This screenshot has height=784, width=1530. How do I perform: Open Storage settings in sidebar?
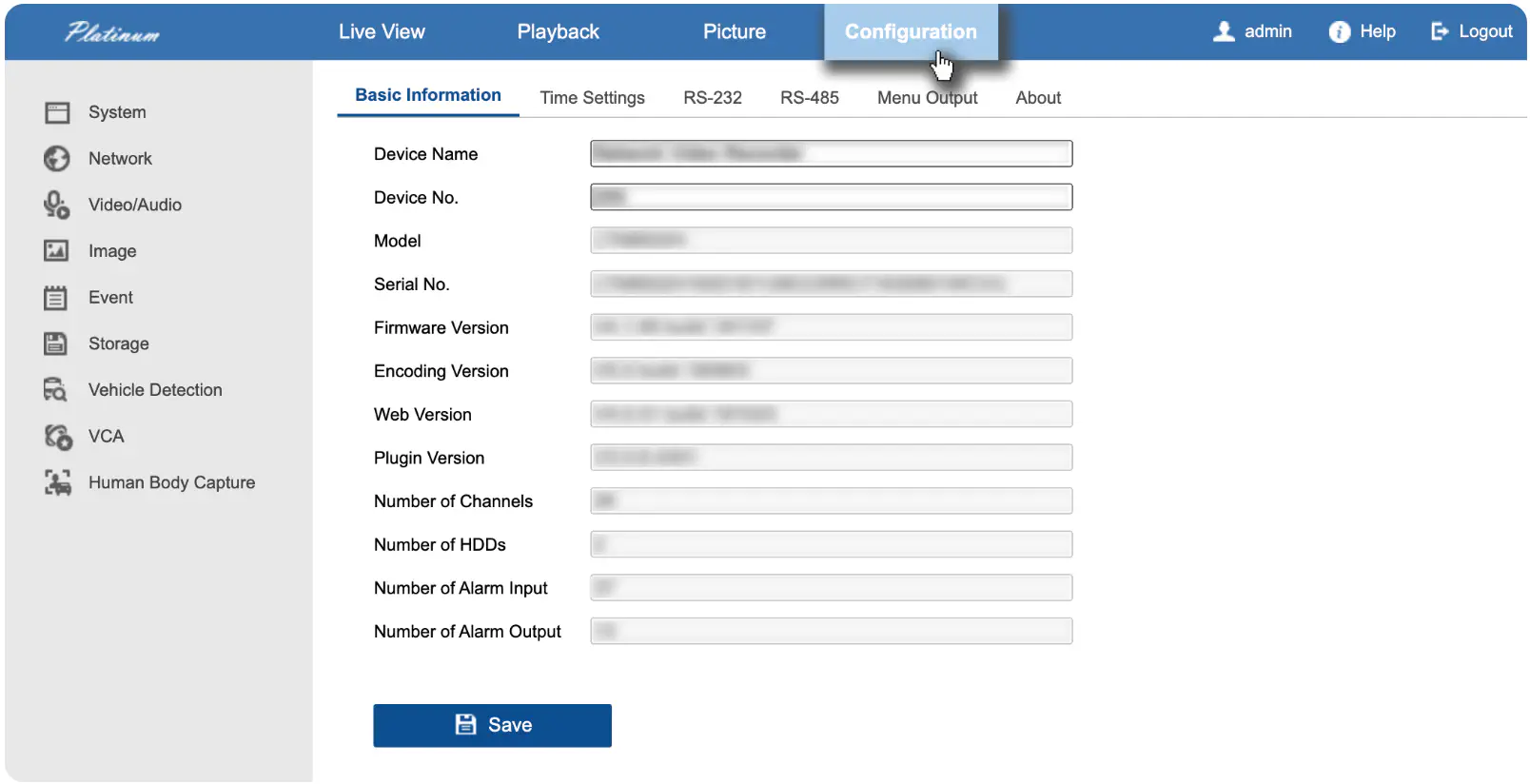[x=119, y=343]
